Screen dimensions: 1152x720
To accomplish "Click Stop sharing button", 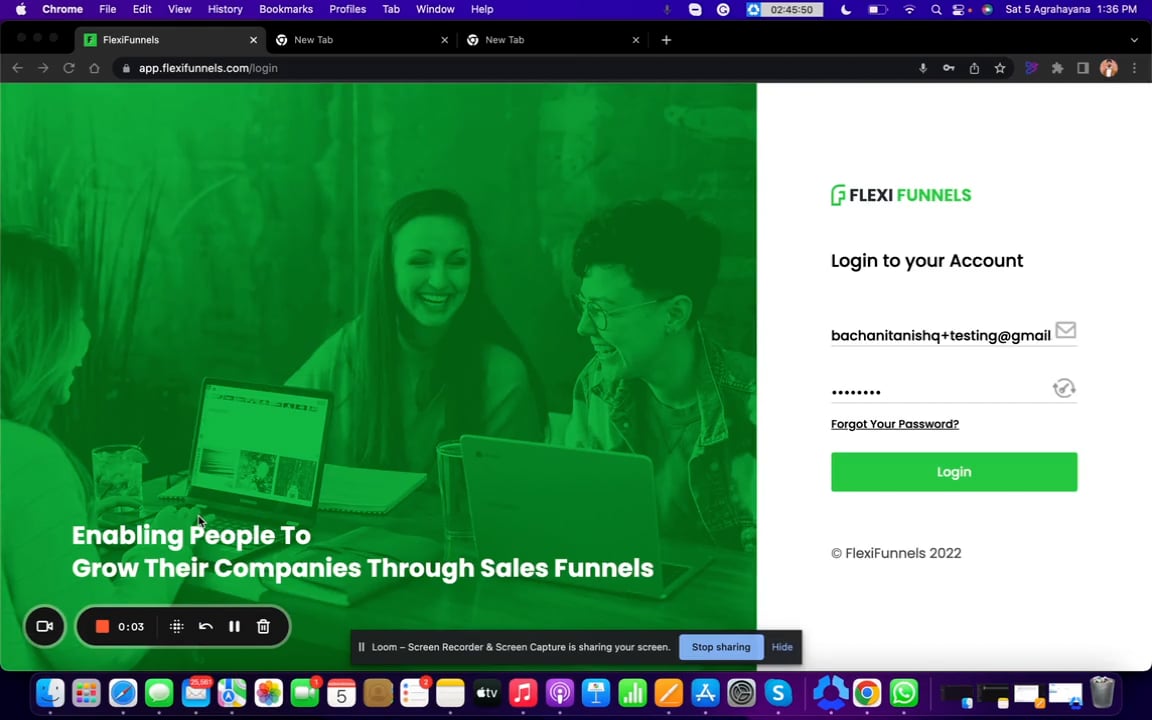I will pos(721,647).
